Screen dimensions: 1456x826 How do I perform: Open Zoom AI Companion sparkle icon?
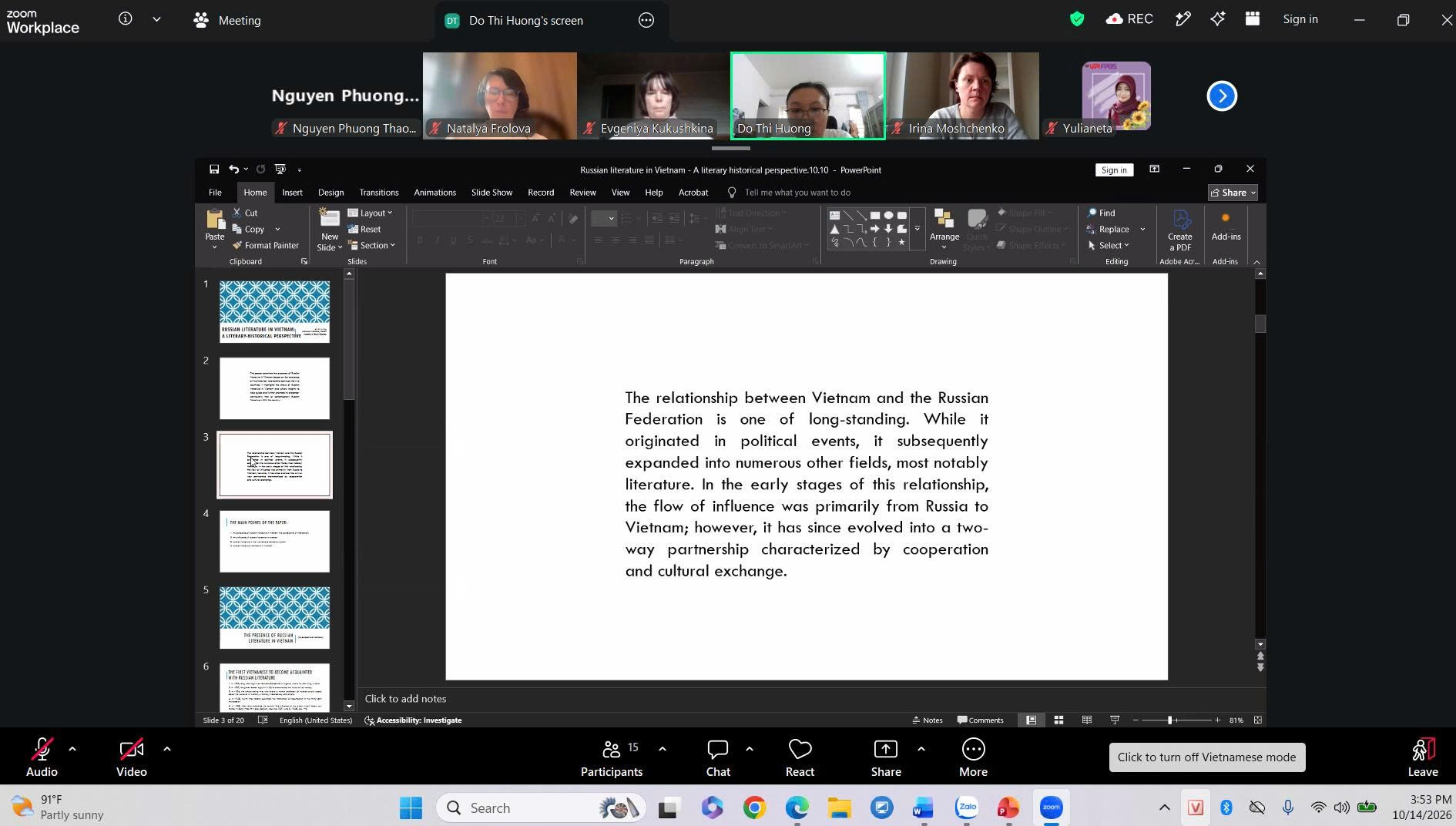[1218, 19]
